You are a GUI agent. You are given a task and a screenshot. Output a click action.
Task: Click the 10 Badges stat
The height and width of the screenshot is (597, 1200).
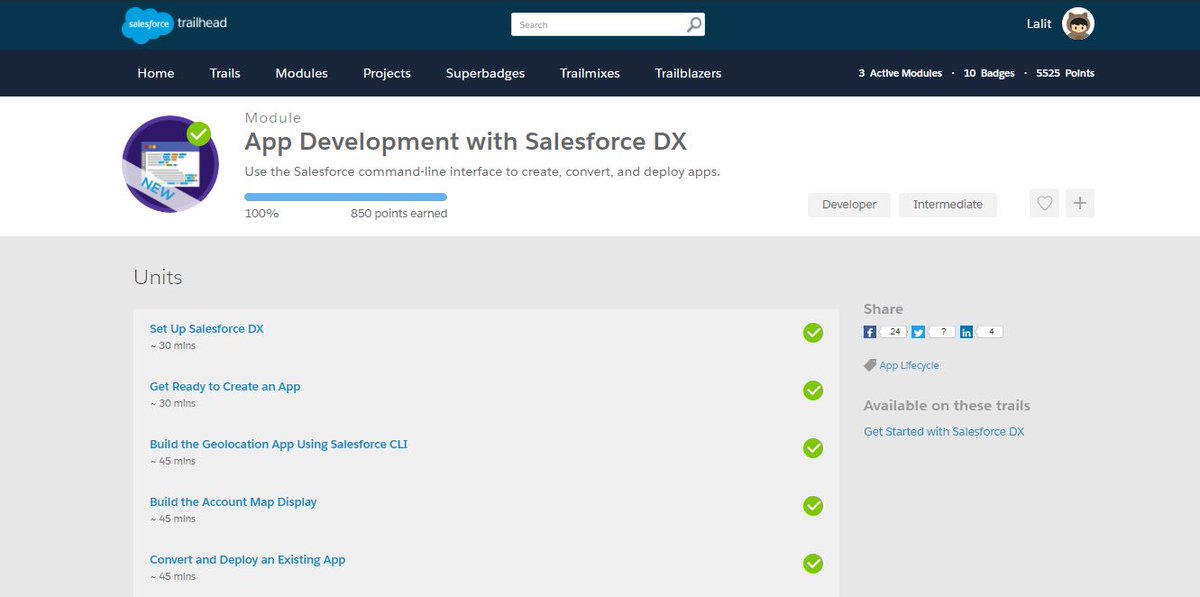point(989,73)
